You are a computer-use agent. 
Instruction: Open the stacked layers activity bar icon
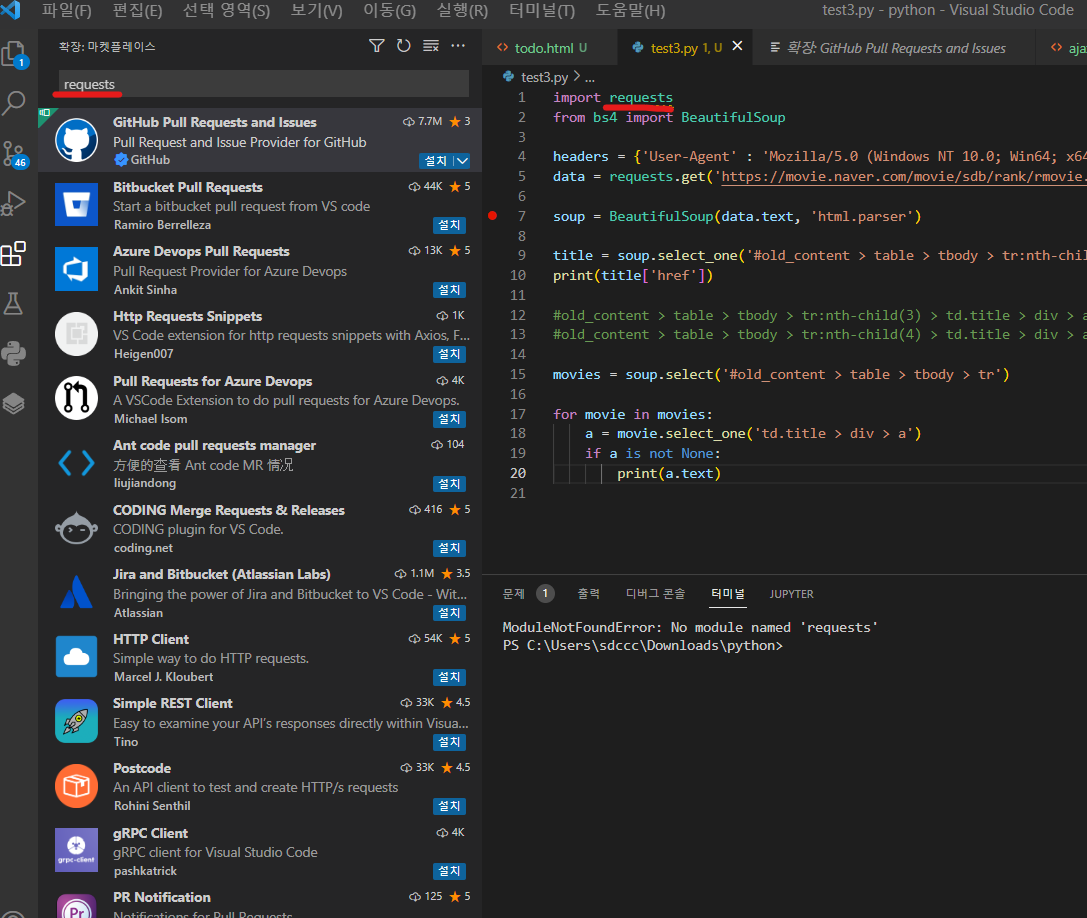coord(14,404)
